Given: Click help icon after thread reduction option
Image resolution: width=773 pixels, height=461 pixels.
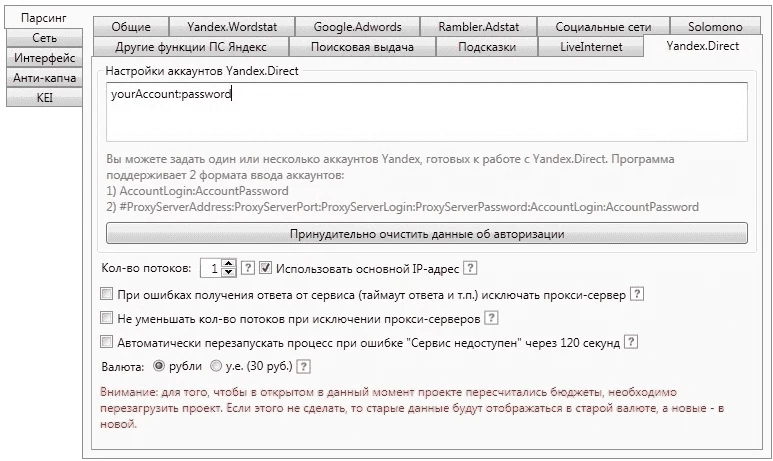Looking at the screenshot, I should coord(491,318).
